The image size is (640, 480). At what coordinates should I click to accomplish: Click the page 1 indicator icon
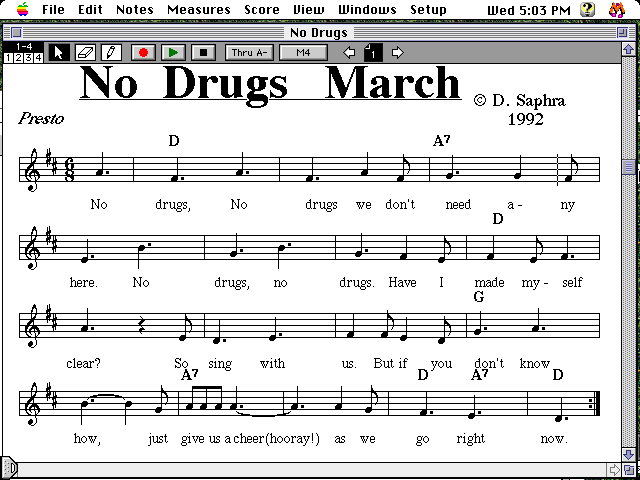[373, 52]
